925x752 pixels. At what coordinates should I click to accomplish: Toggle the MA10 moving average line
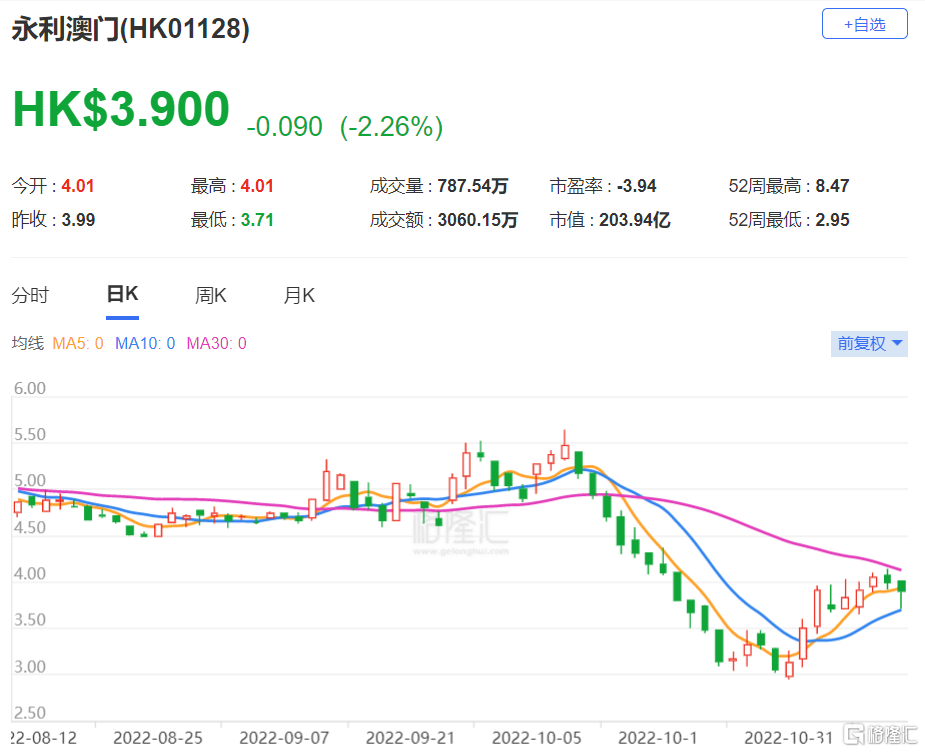(x=141, y=343)
